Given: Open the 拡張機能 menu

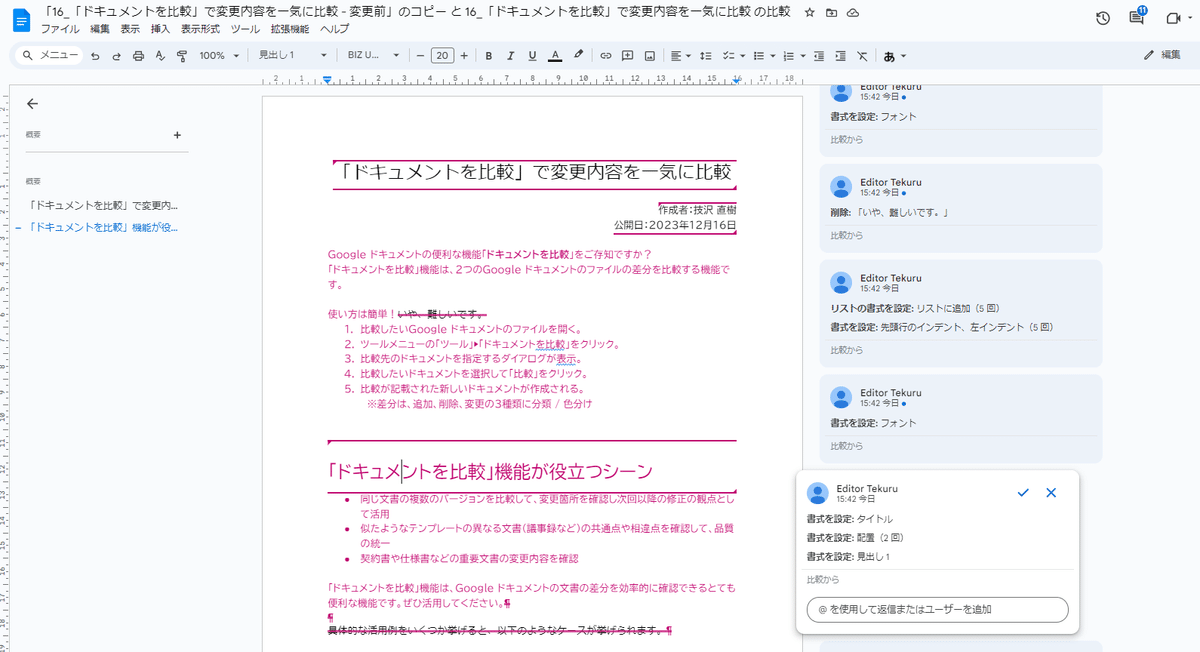Looking at the screenshot, I should (x=290, y=29).
